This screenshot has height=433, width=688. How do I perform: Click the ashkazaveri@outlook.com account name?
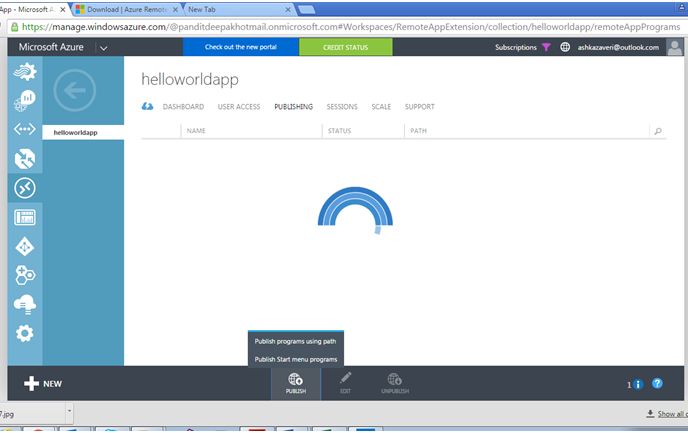[618, 47]
